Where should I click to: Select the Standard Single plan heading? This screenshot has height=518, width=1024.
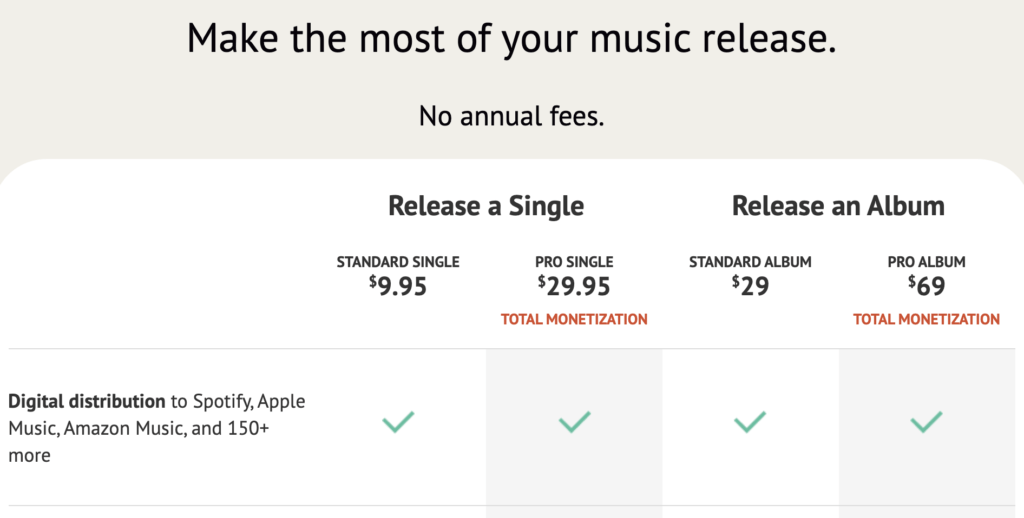coord(398,262)
